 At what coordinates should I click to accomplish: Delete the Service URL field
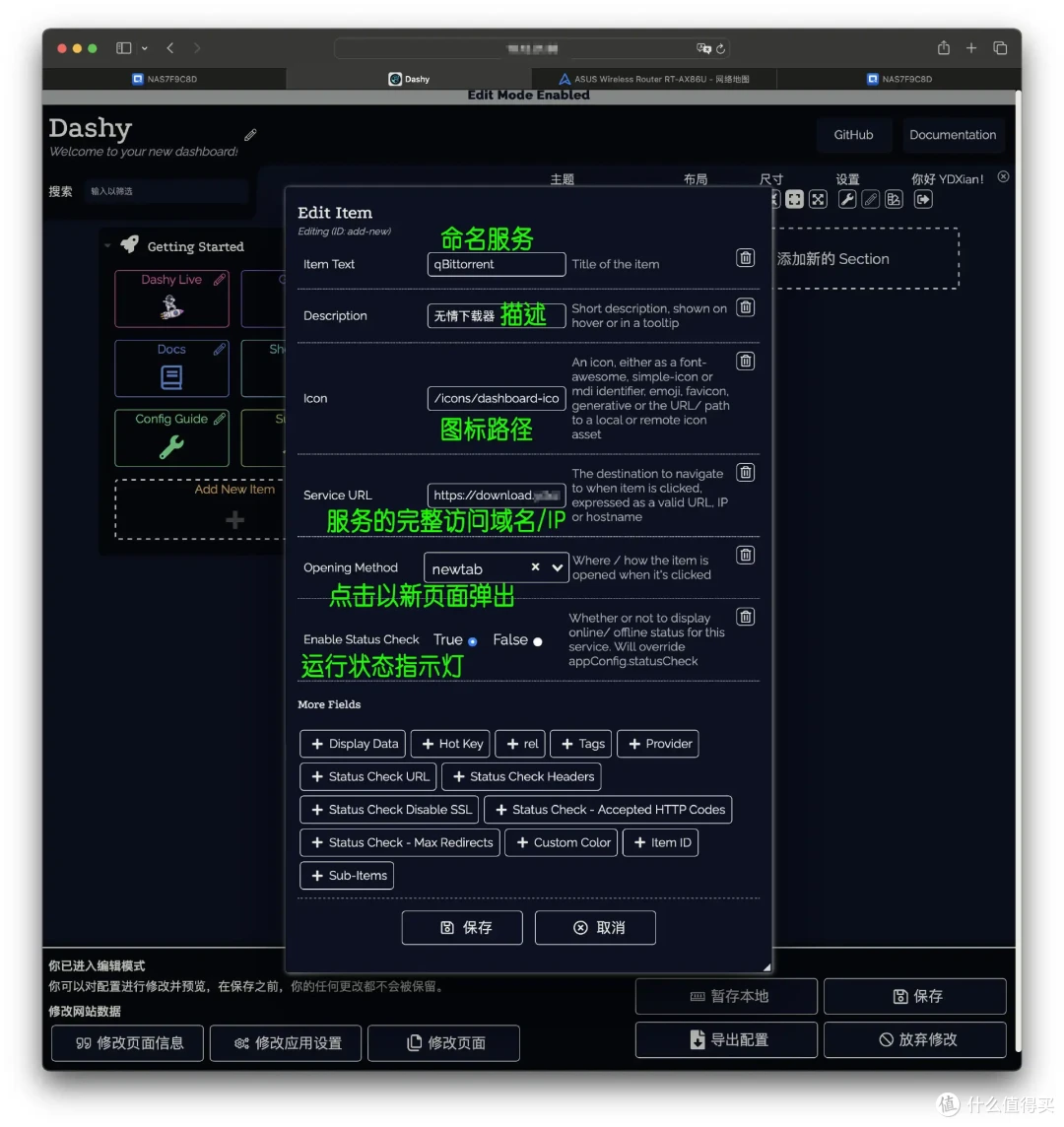746,472
